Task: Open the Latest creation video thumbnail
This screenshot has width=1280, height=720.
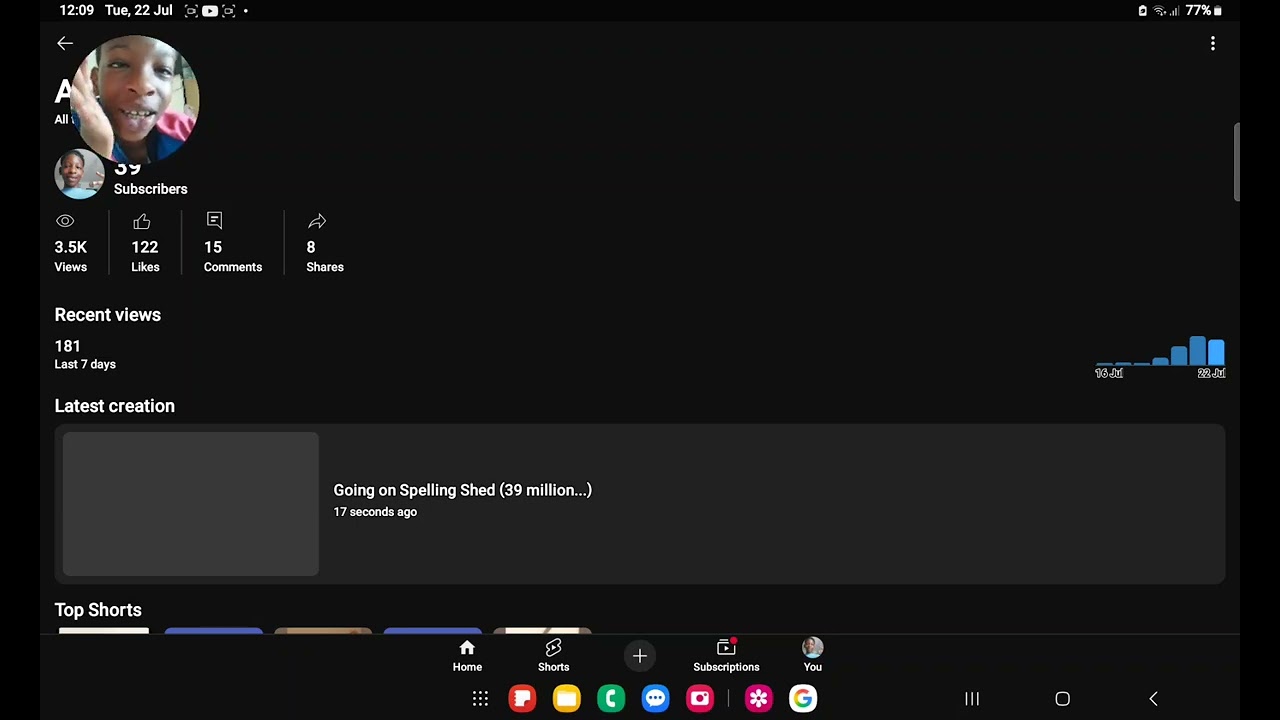Action: tap(191, 504)
